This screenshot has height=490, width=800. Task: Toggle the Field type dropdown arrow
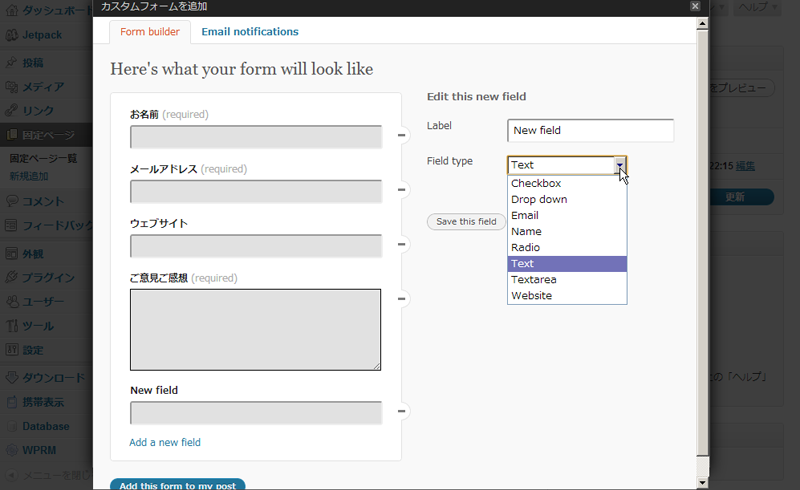pyautogui.click(x=619, y=165)
